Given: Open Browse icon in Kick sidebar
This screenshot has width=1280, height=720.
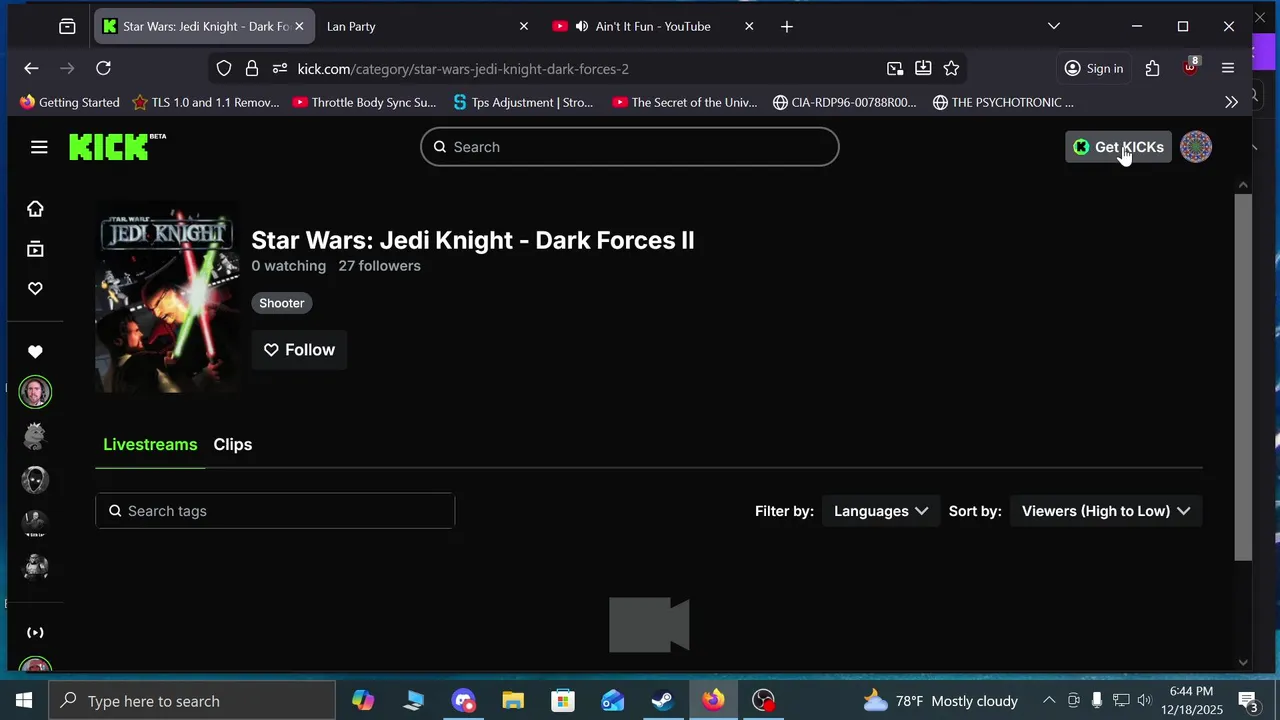Looking at the screenshot, I should 35,249.
